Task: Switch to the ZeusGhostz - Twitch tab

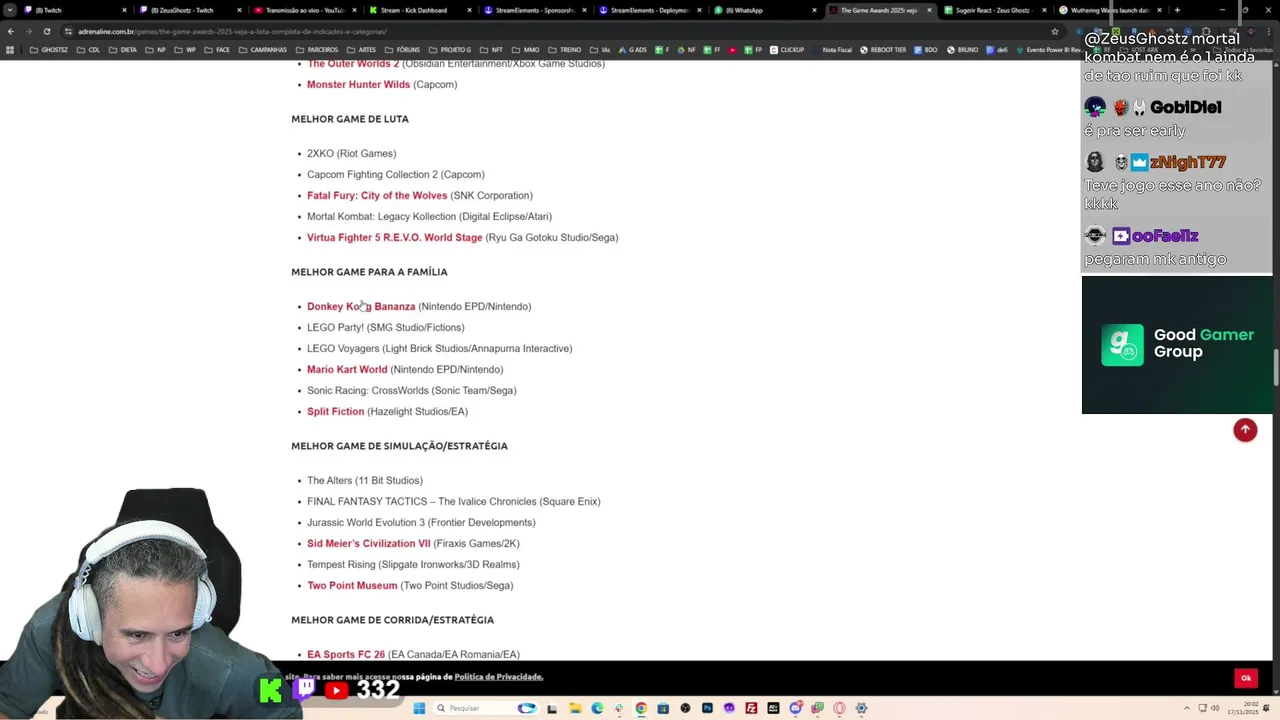Action: coord(190,10)
